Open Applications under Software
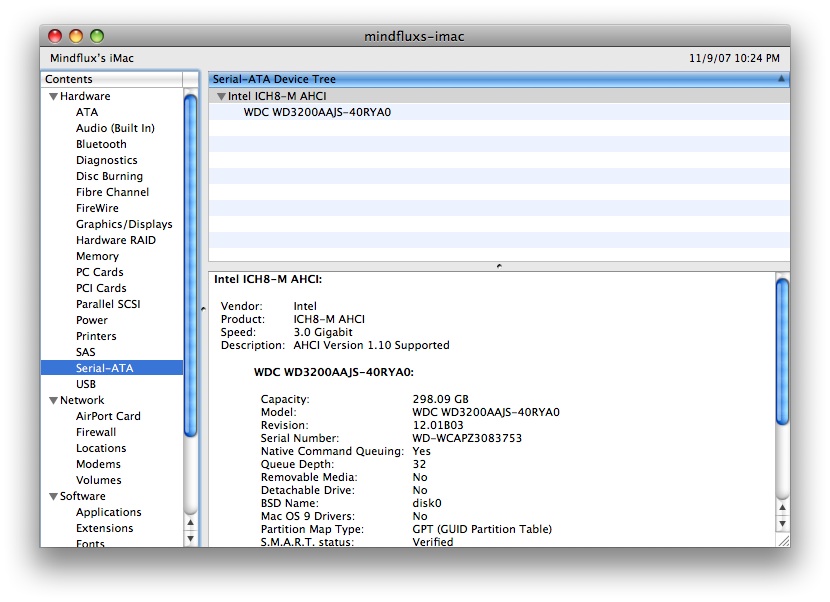 pos(109,512)
